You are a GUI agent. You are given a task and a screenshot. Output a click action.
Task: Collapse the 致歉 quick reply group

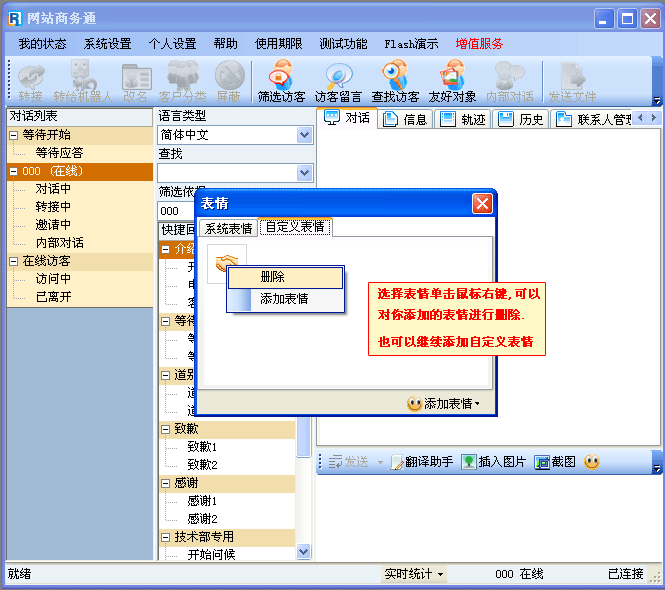click(165, 429)
